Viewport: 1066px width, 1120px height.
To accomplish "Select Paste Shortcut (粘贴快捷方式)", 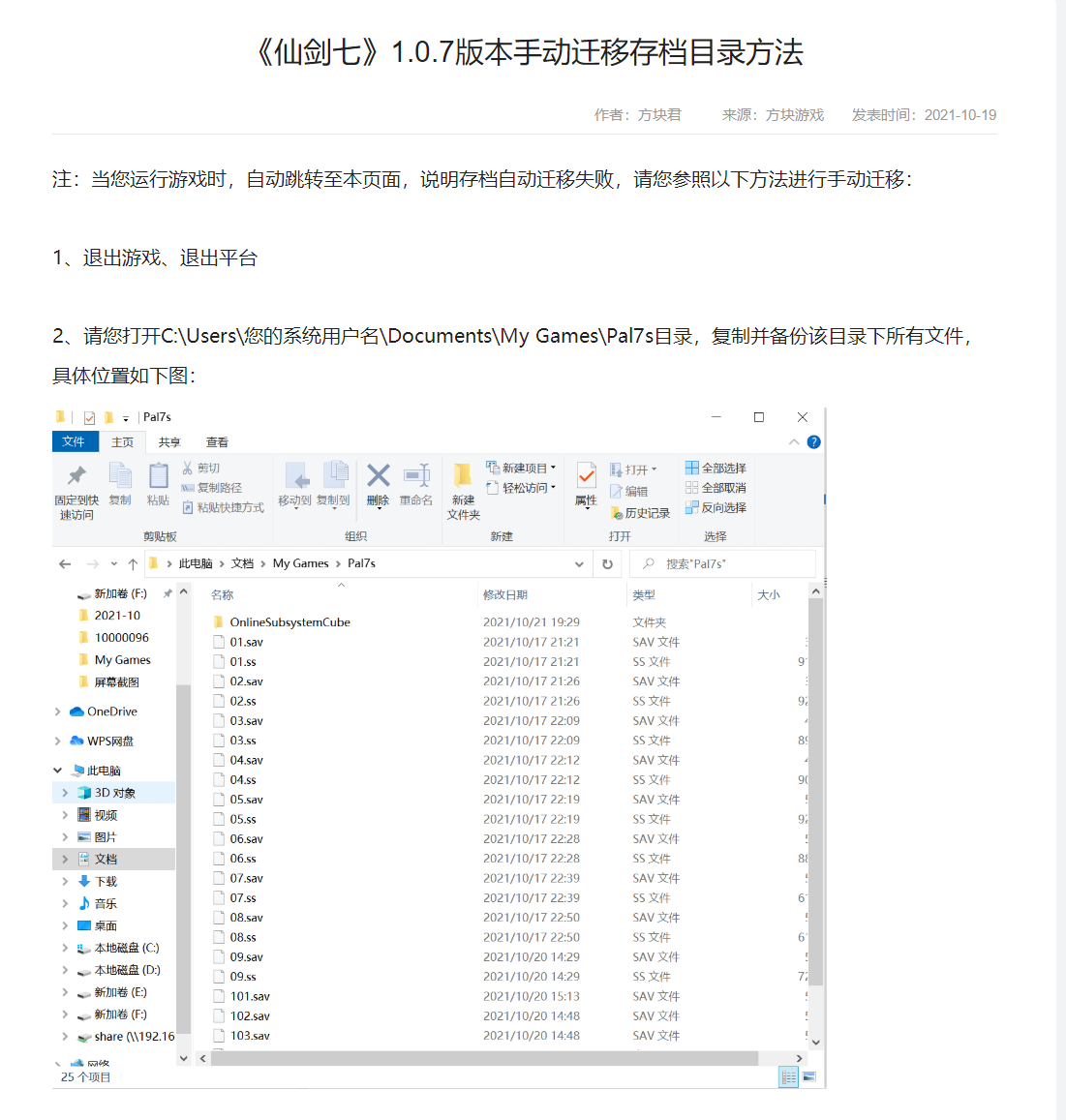I will pyautogui.click(x=223, y=508).
